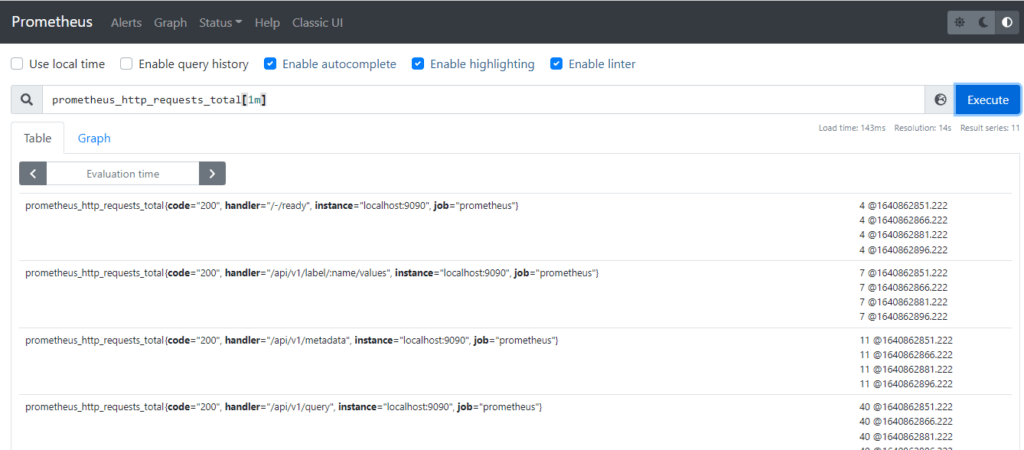Go to the next evaluation time

pos(212,174)
